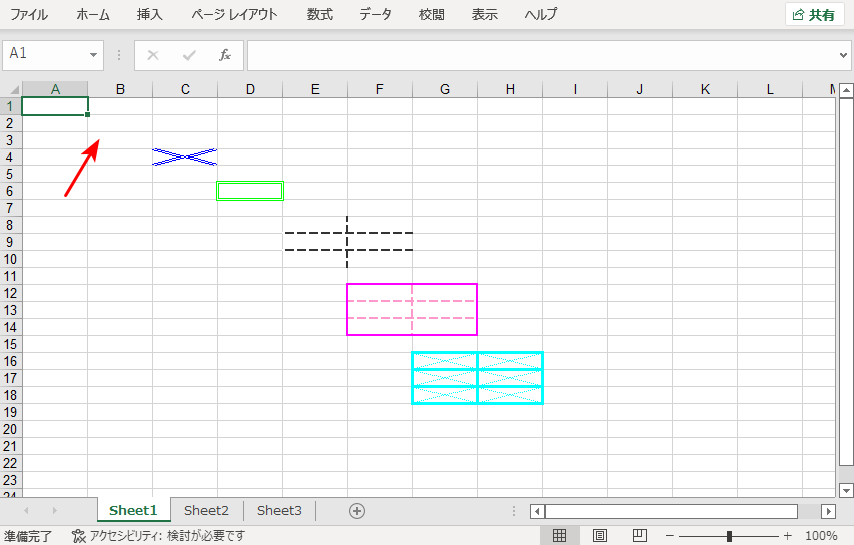Expand the Name Box dropdown arrow

(x=94, y=54)
